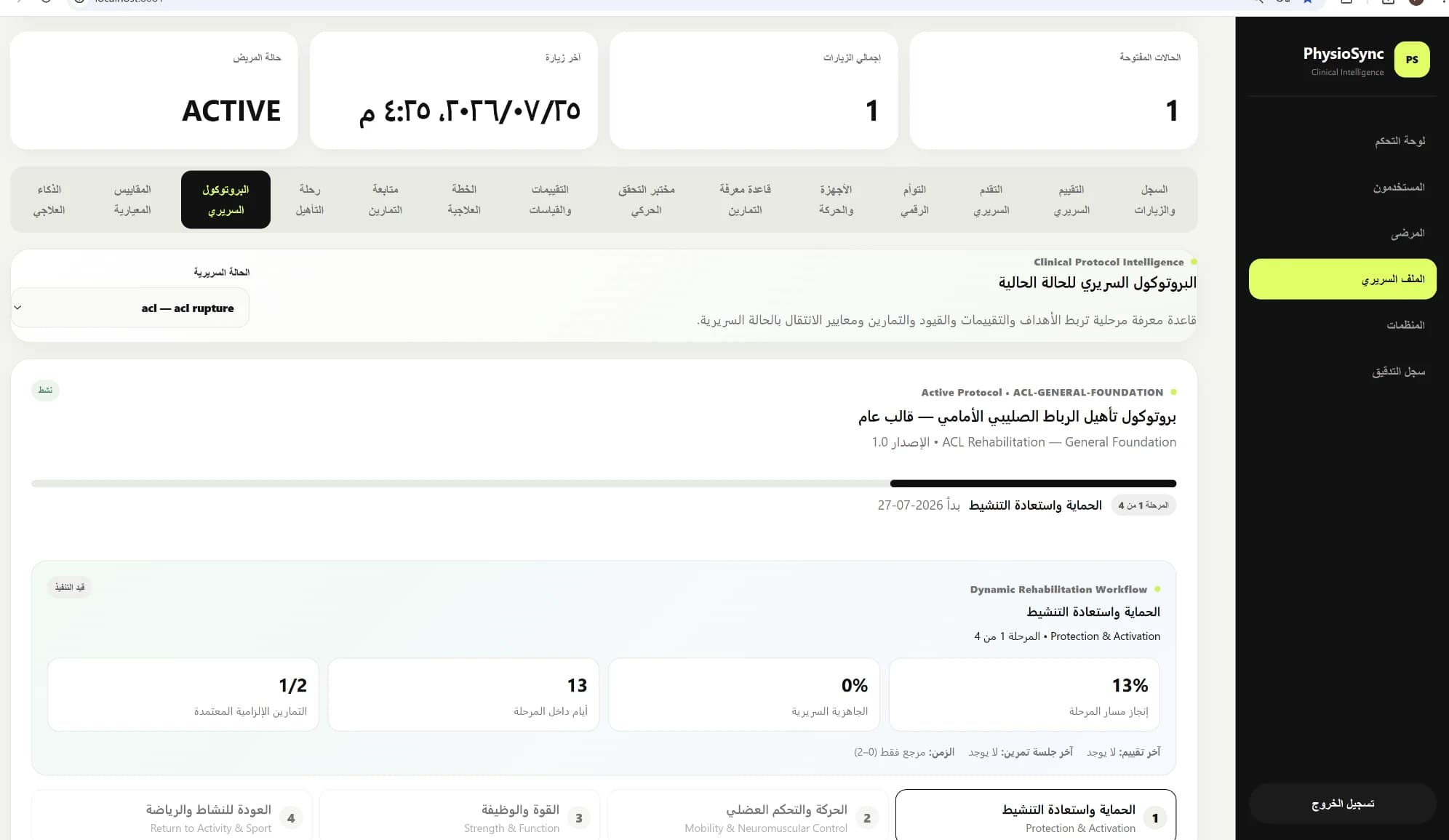Click the آخر زيارة date card
This screenshot has height=840, width=1449.
coord(454,90)
